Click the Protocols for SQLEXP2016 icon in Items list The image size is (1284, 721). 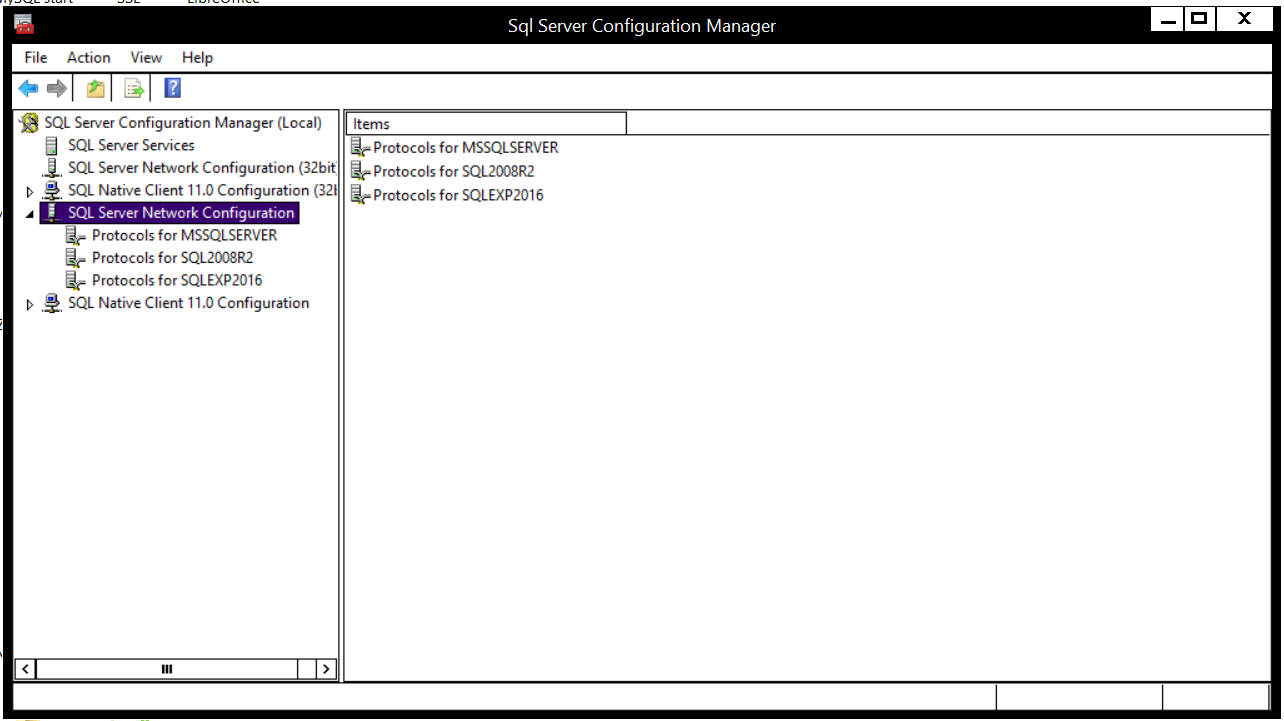[x=360, y=196]
